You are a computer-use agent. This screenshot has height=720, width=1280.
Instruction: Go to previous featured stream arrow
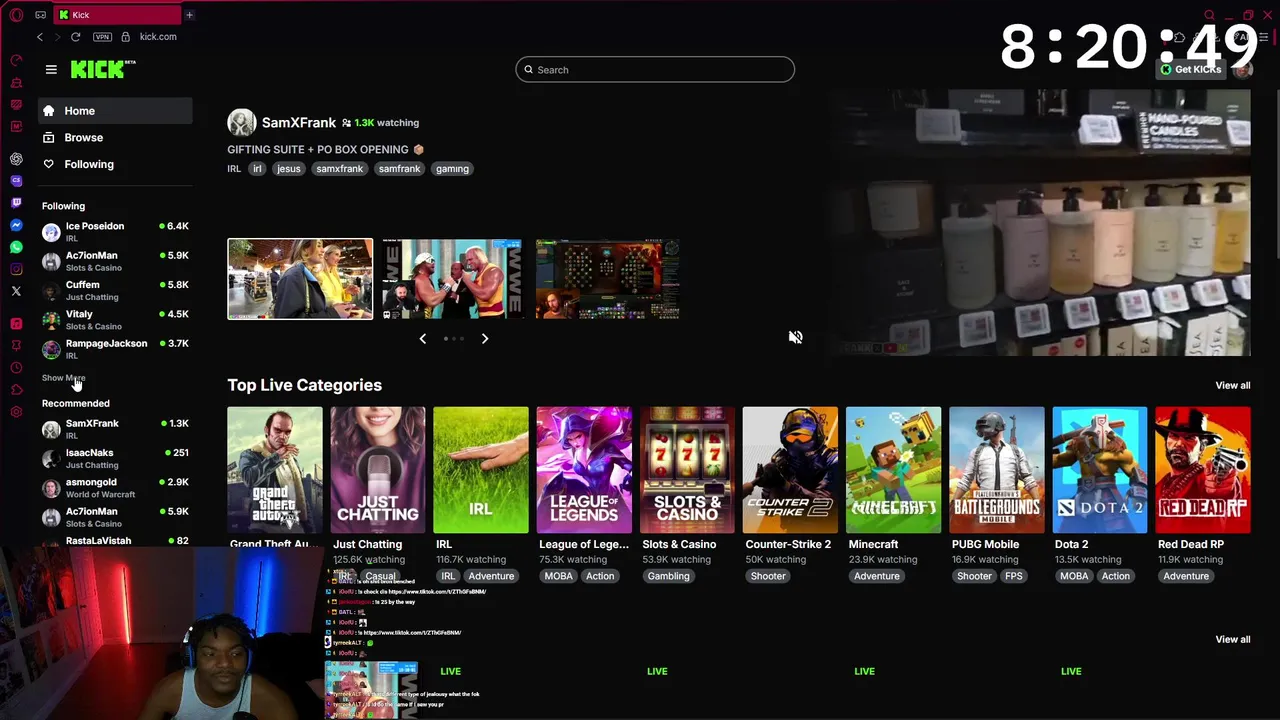click(423, 339)
